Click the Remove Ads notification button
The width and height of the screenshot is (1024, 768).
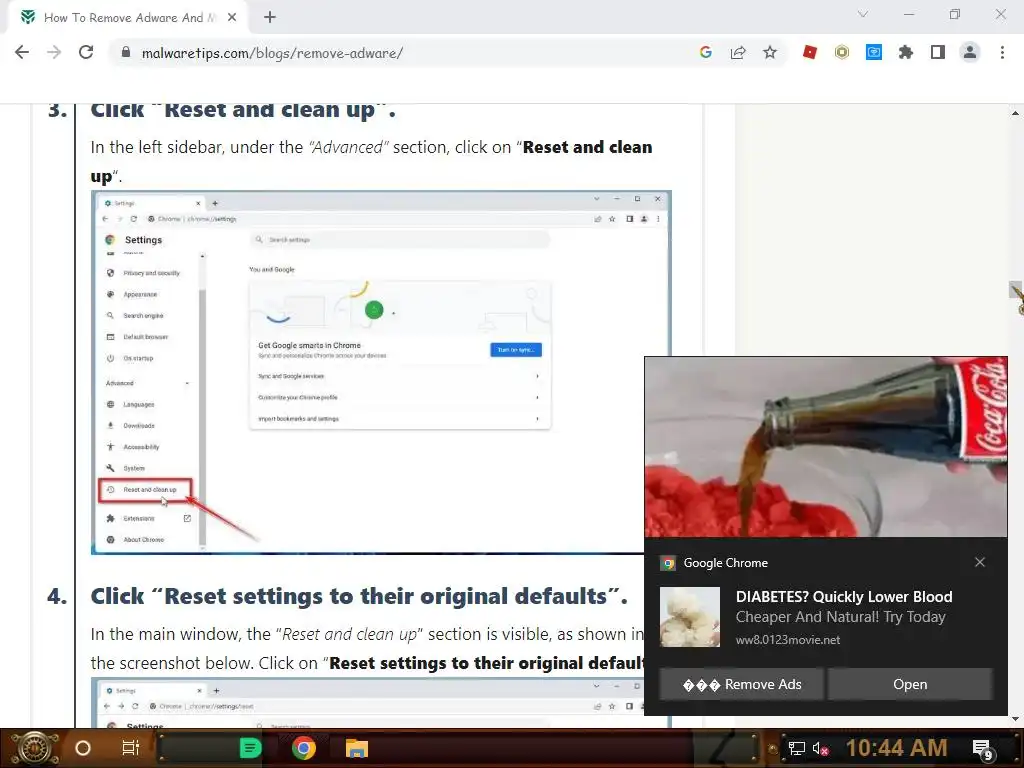pos(741,684)
